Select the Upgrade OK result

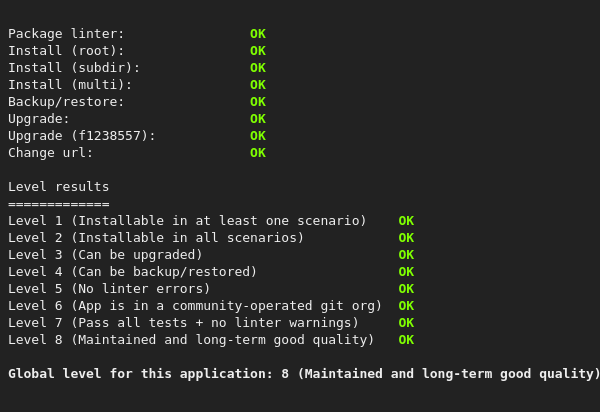pos(258,119)
